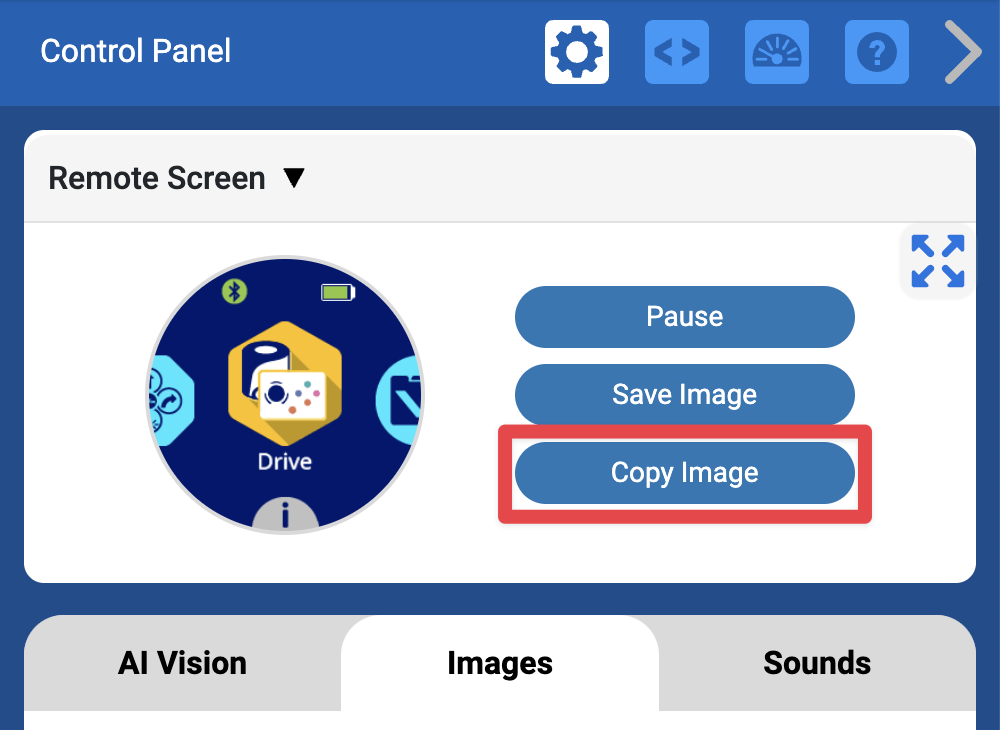Screen dimensions: 1000x730
Task: Pause the remote screen stream
Action: (x=684, y=316)
